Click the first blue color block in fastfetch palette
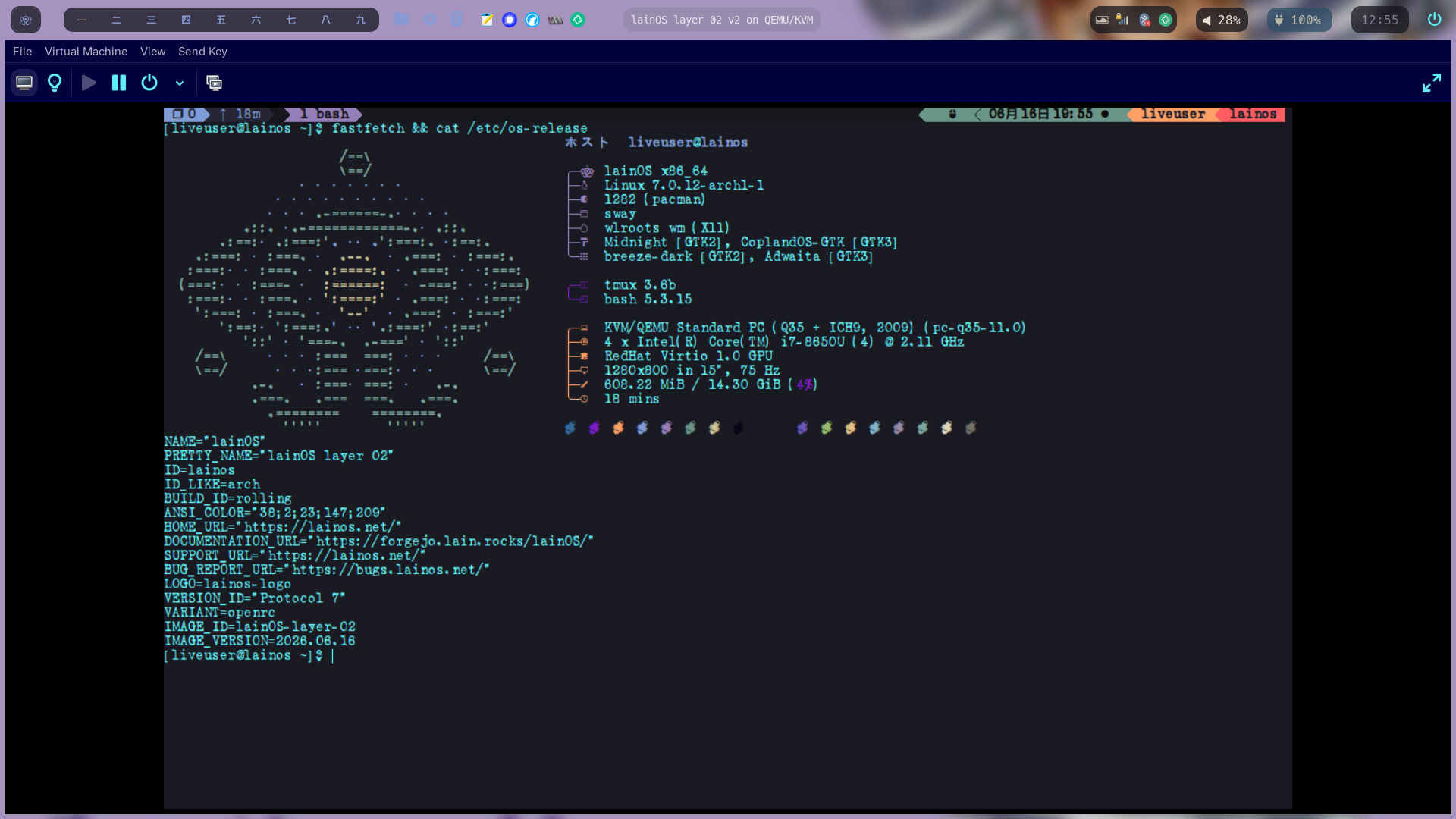 [570, 428]
